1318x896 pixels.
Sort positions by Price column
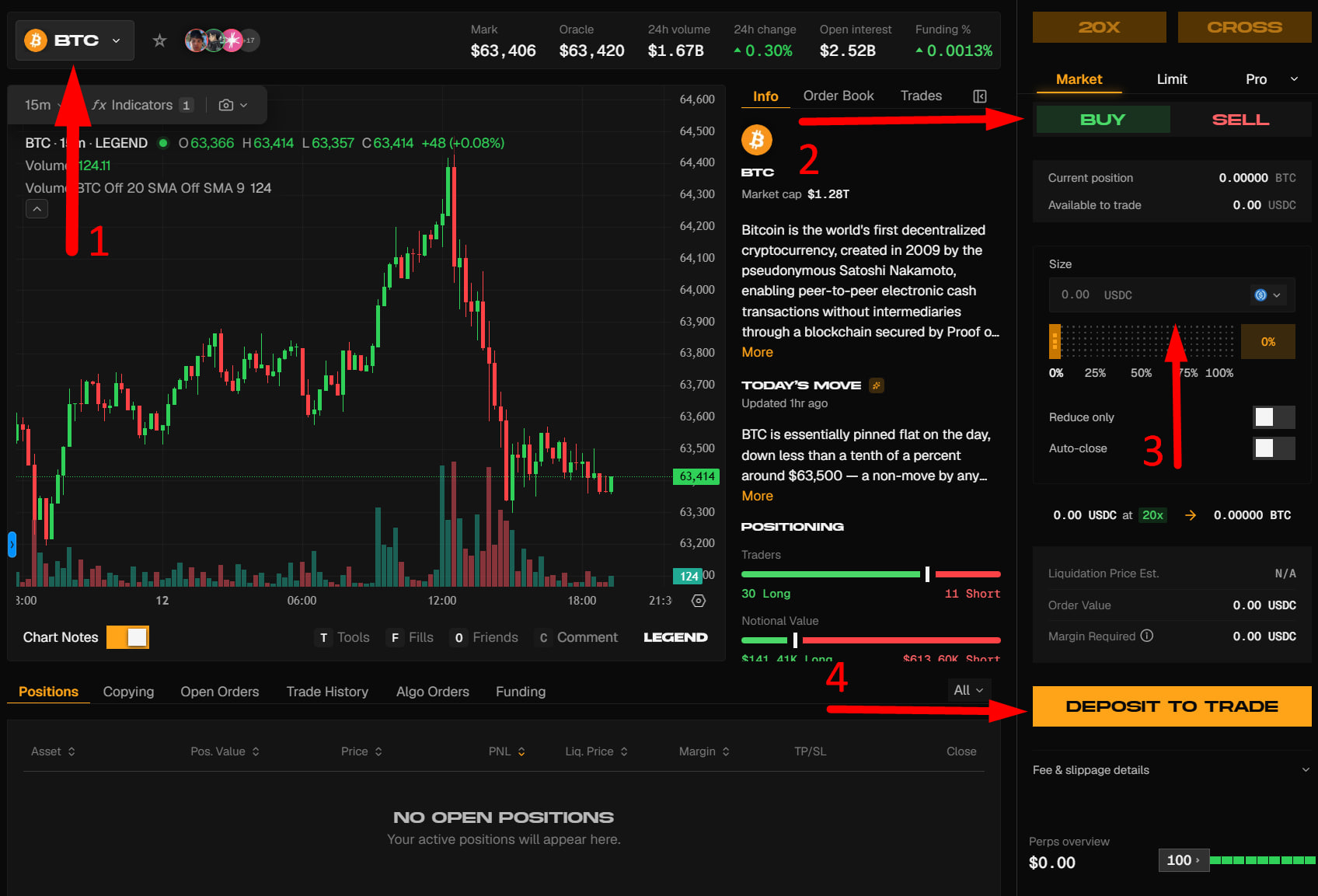click(x=362, y=751)
